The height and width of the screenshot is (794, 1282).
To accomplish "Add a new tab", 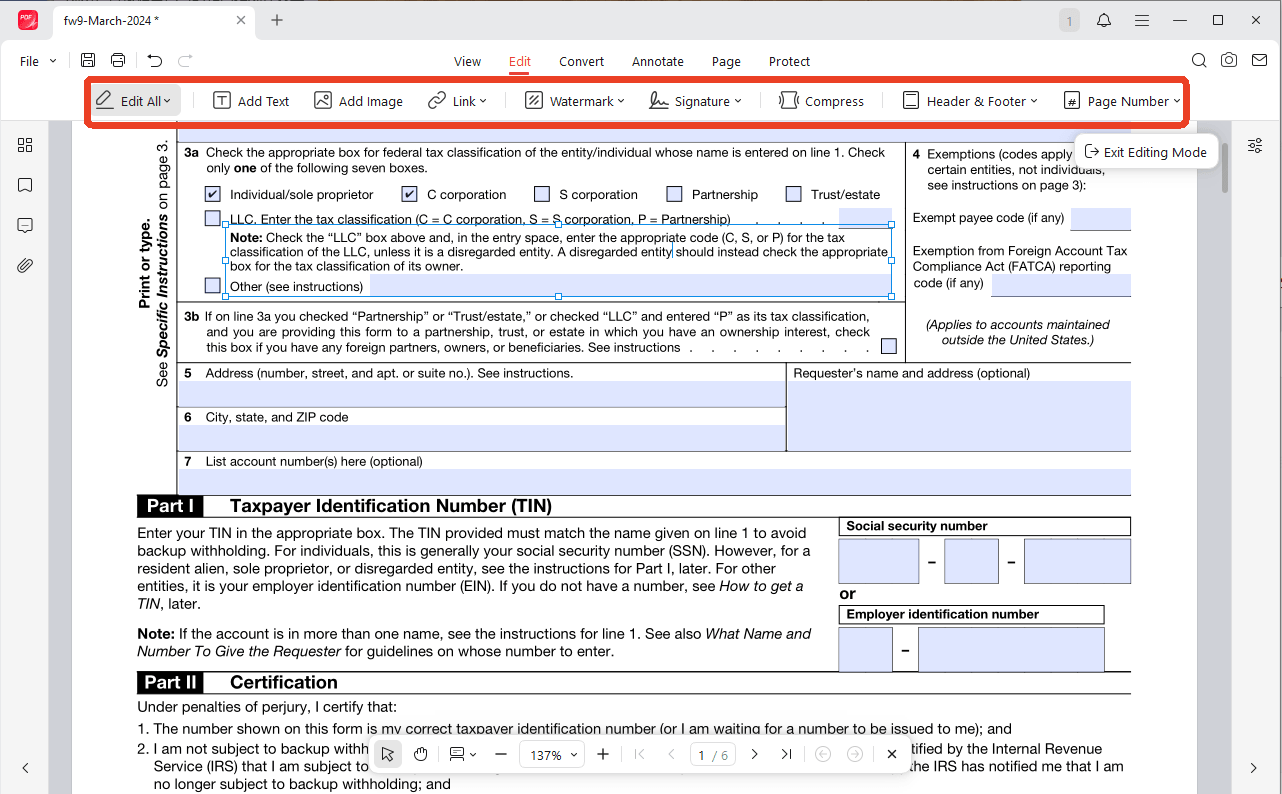I will (x=277, y=20).
